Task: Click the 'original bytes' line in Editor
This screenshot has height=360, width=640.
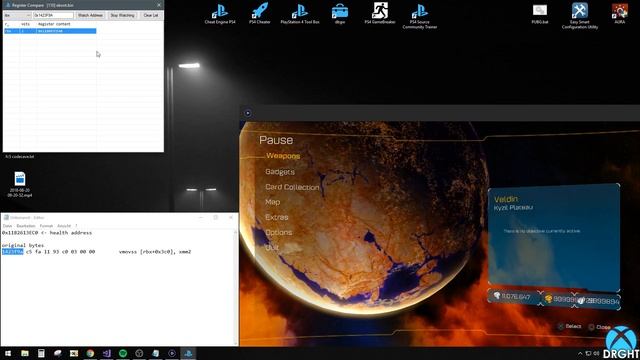Action: point(23,245)
